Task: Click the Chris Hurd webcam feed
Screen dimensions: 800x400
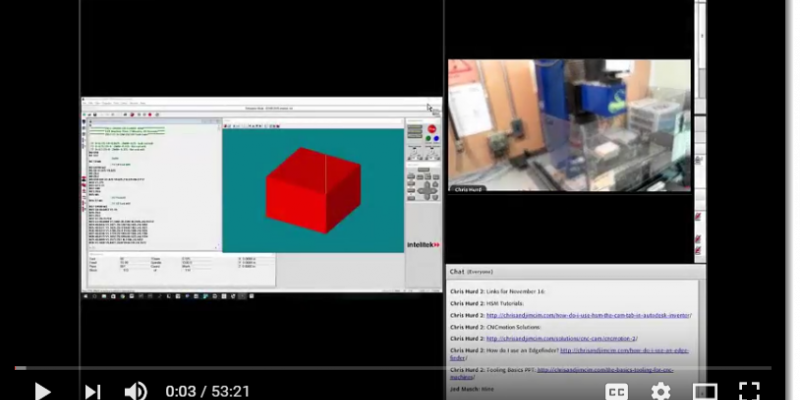Action: (x=568, y=125)
